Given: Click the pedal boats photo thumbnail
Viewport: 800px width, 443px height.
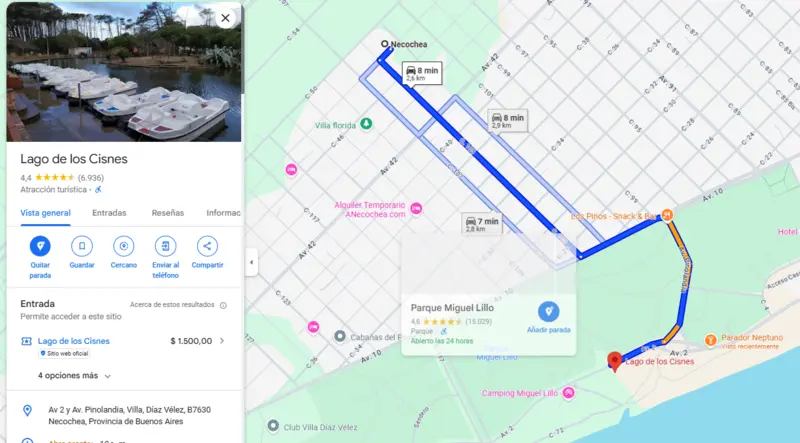Looking at the screenshot, I should (123, 71).
